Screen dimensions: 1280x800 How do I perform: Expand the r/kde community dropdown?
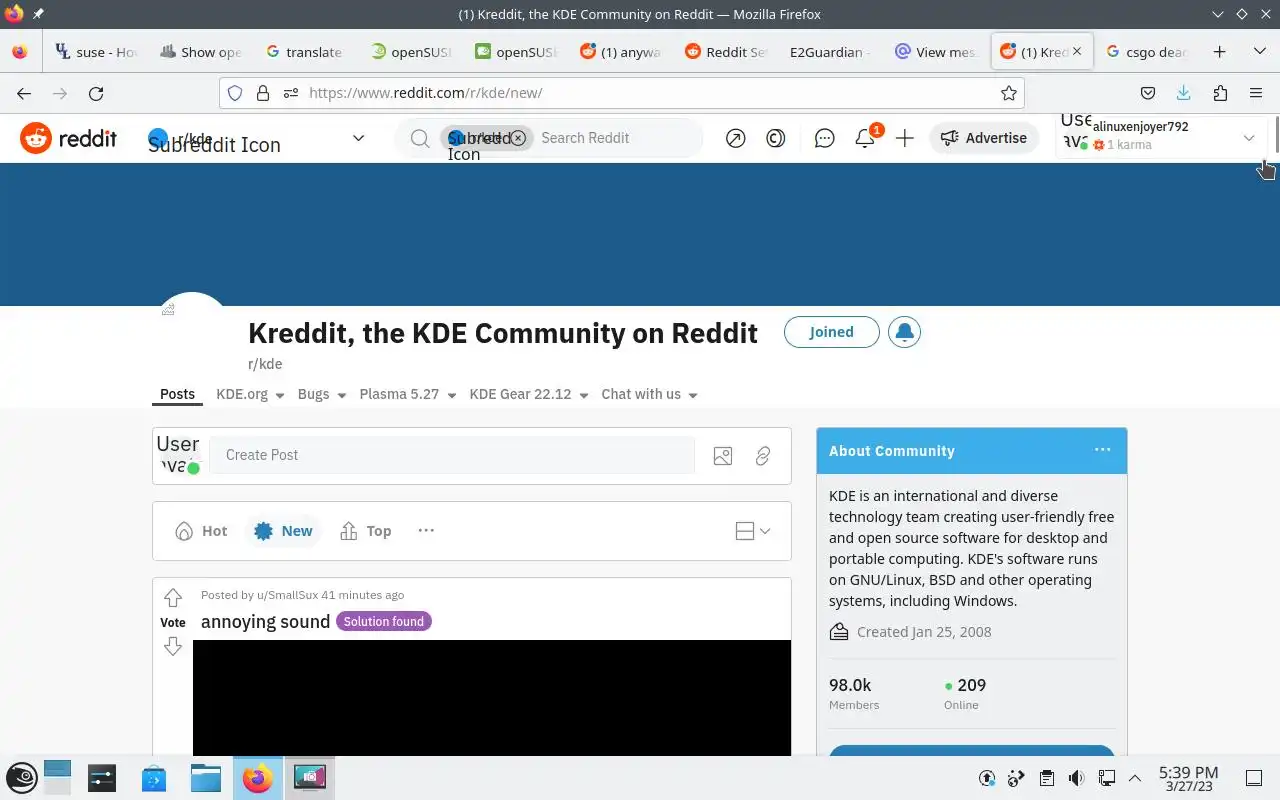(358, 138)
